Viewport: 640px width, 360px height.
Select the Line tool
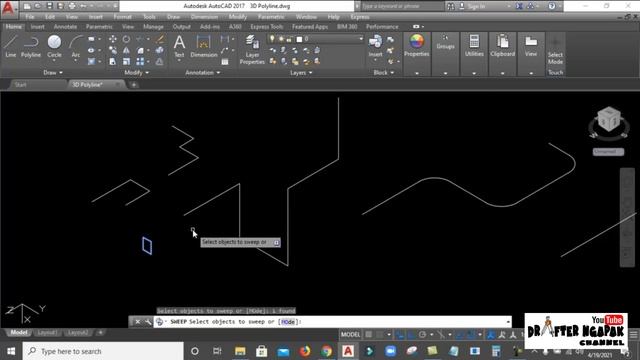click(11, 46)
